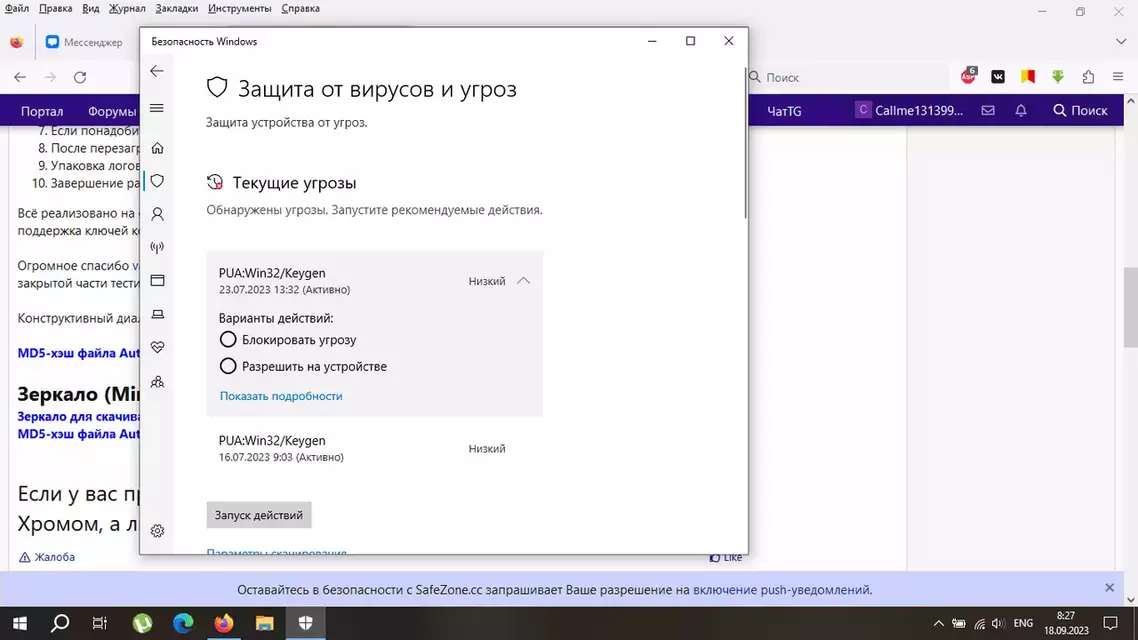The image size is (1138, 640).
Task: Click forum 'Поиск' search button
Action: click(x=1080, y=110)
